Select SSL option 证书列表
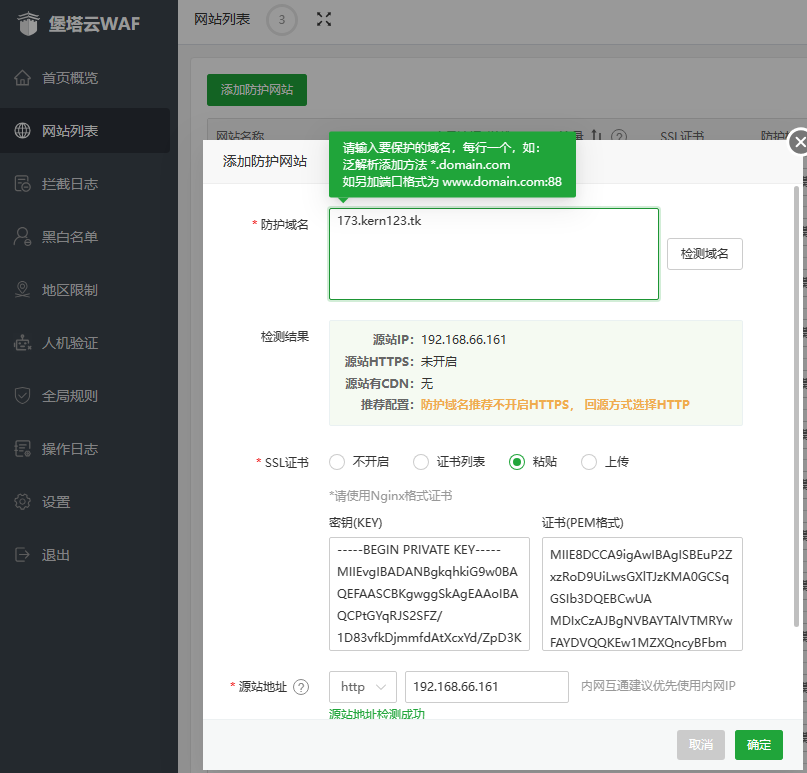Viewport: 807px width, 773px height. pos(421,462)
